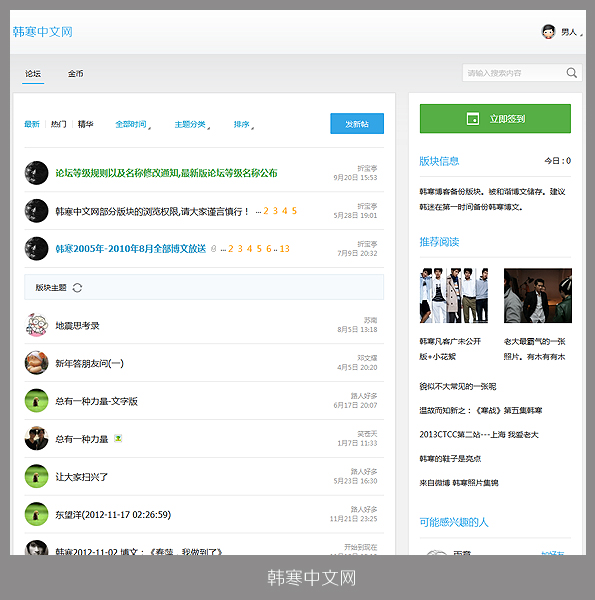The image size is (595, 600).
Task: Click timestamp 9月20日 15:53
Action: pyautogui.click(x=355, y=178)
